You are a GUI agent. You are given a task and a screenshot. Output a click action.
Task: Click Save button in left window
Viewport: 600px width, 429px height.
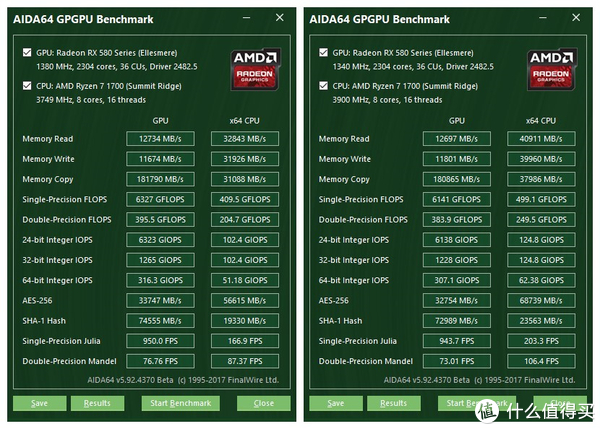pos(39,403)
